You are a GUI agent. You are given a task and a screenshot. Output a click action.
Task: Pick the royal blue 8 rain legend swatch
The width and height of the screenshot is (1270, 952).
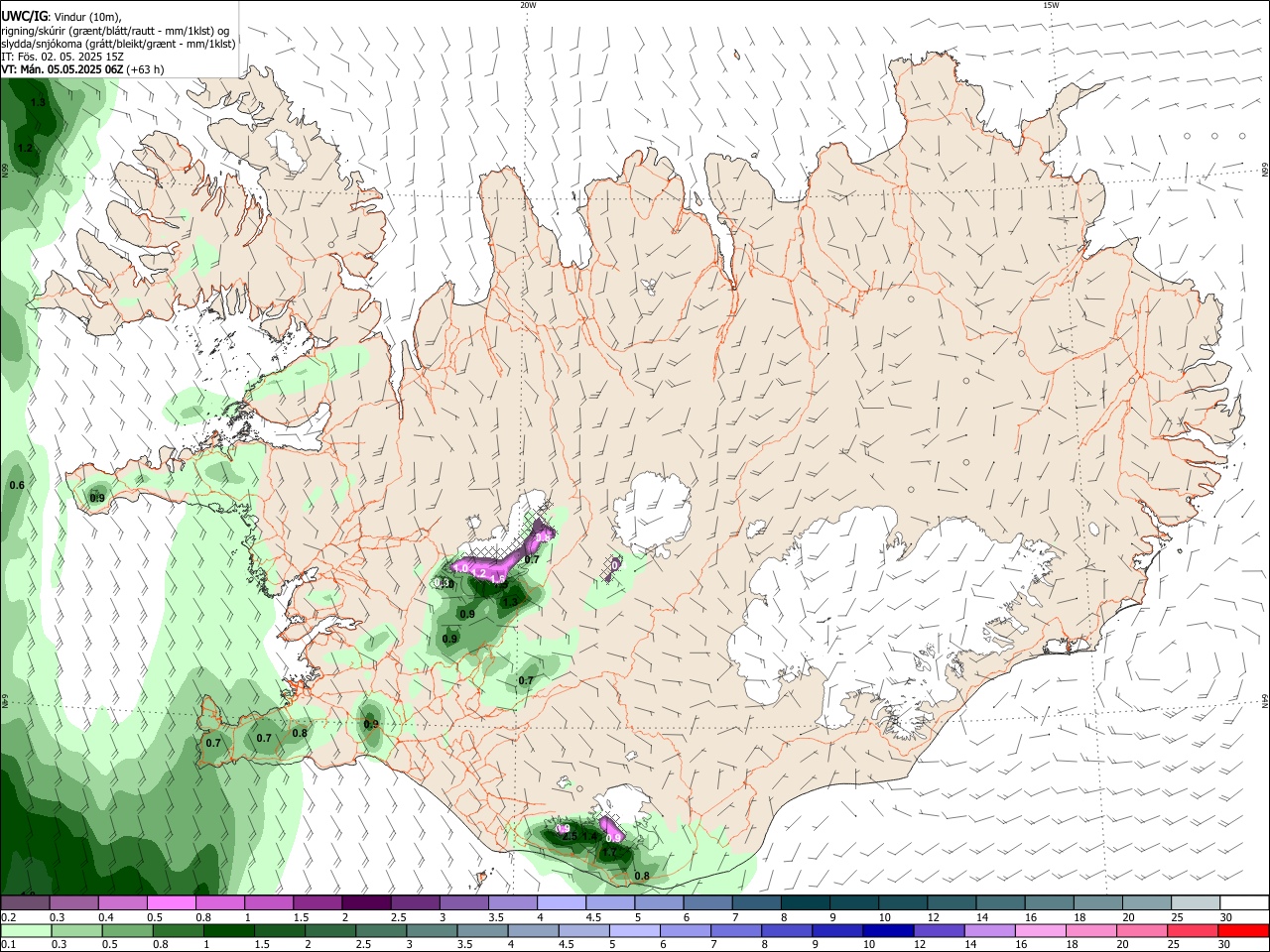[787, 930]
